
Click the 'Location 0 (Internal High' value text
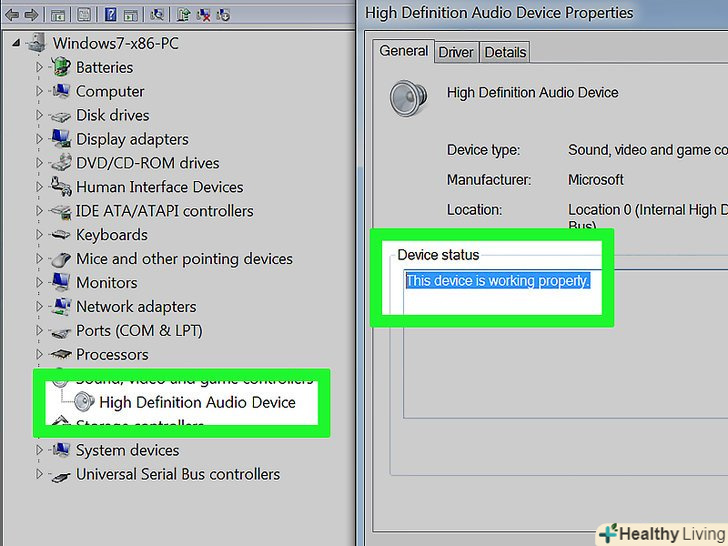tap(648, 210)
